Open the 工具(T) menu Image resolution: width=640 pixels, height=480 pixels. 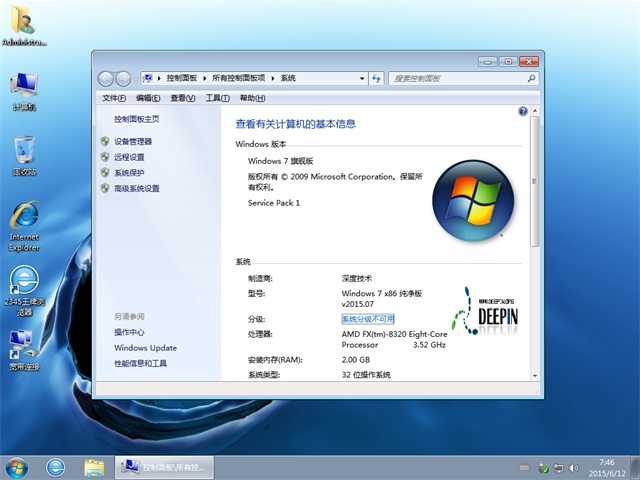click(x=217, y=98)
